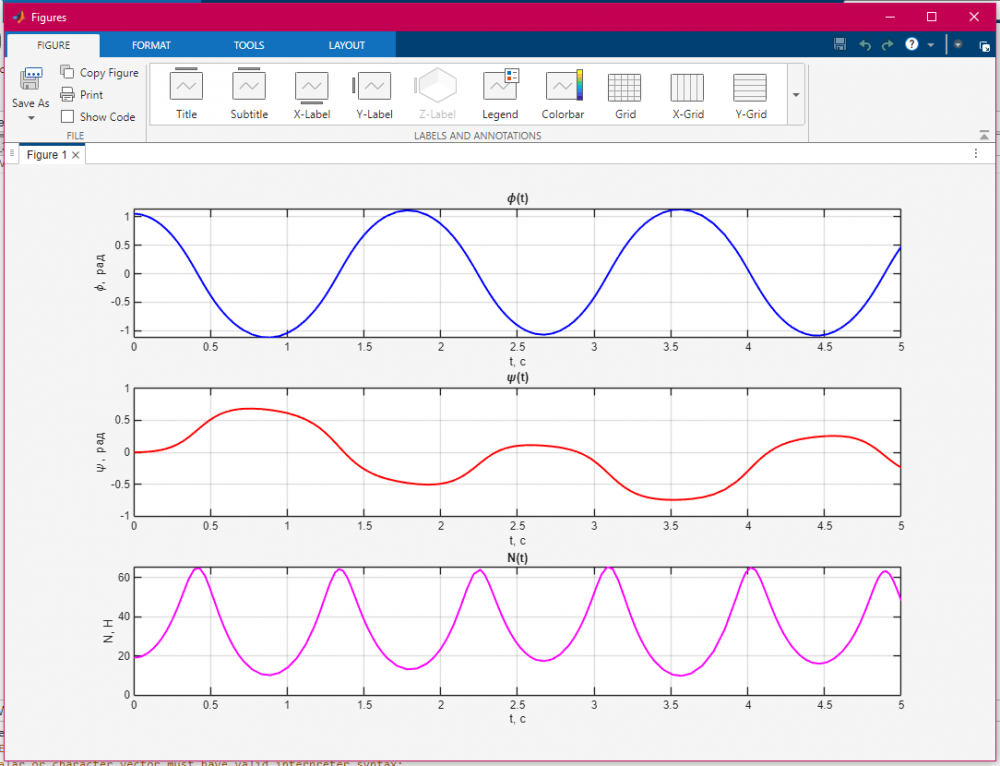This screenshot has height=766, width=1000.
Task: Add a Legend to the plot
Action: point(500,94)
